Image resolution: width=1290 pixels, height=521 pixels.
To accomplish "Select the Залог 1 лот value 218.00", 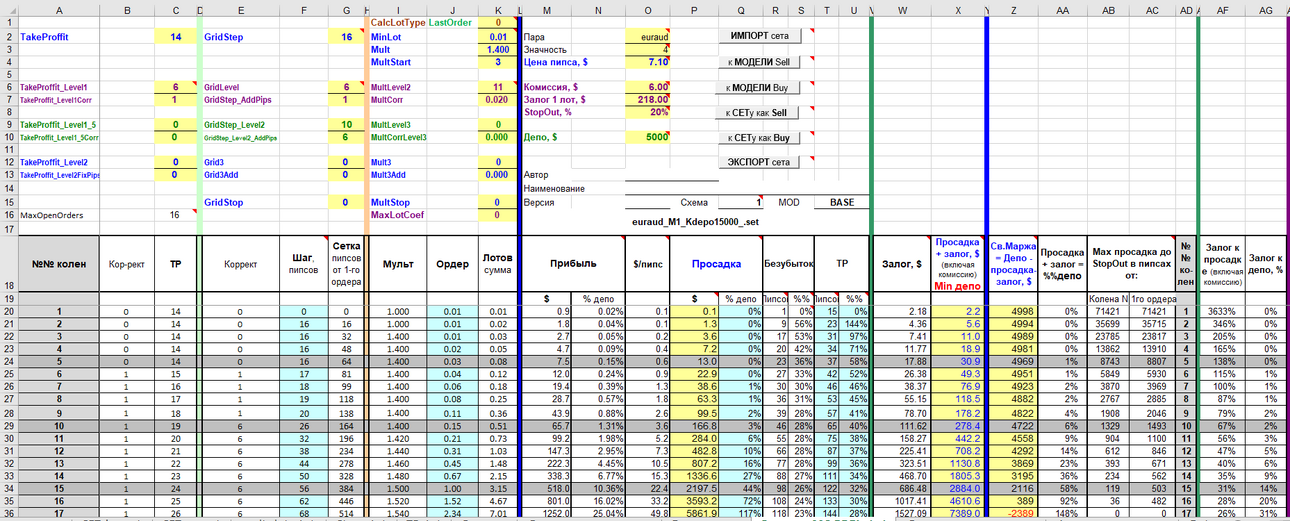I will [648, 99].
